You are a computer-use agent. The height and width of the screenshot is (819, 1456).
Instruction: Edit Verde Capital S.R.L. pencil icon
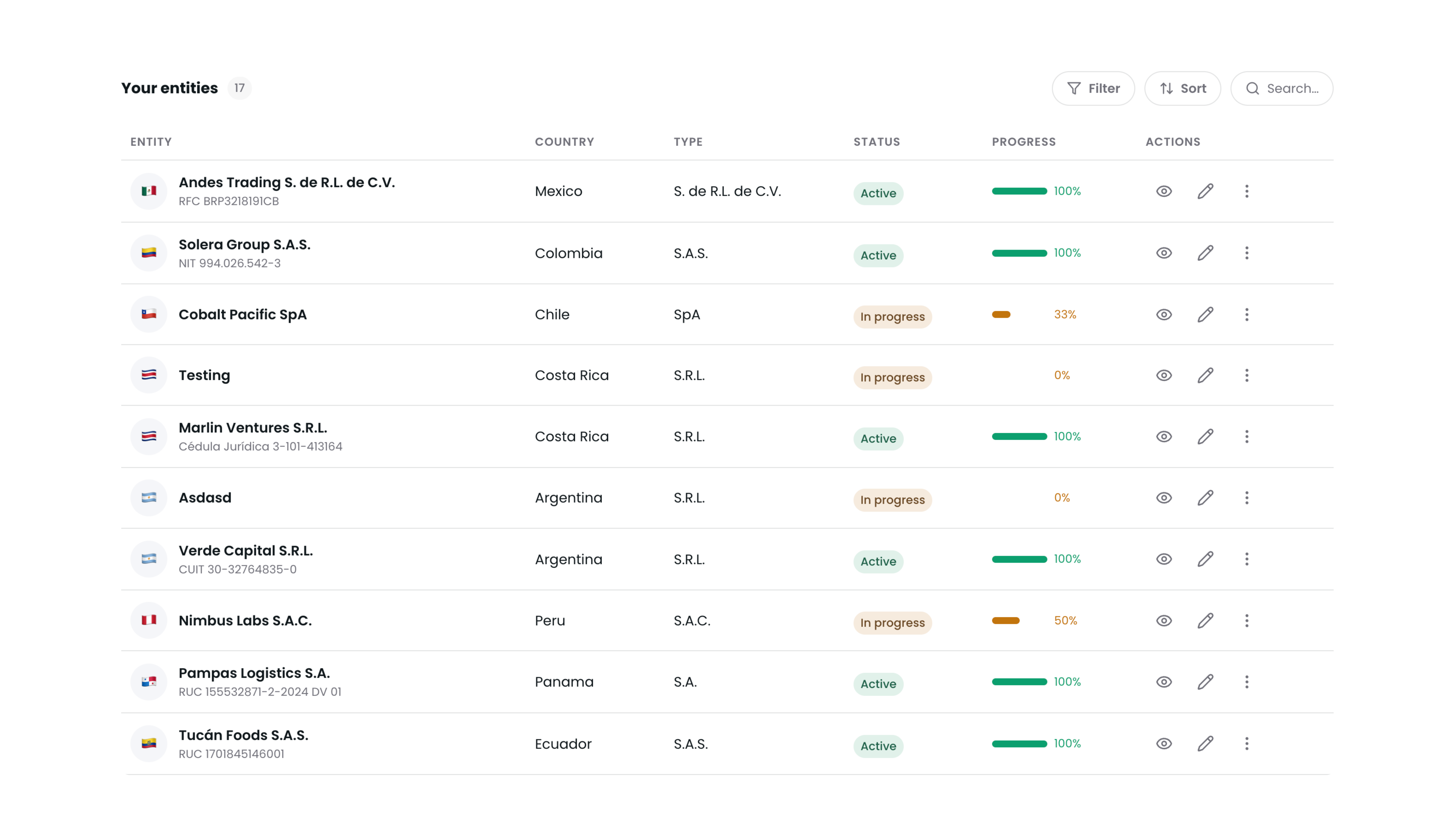[x=1205, y=559]
